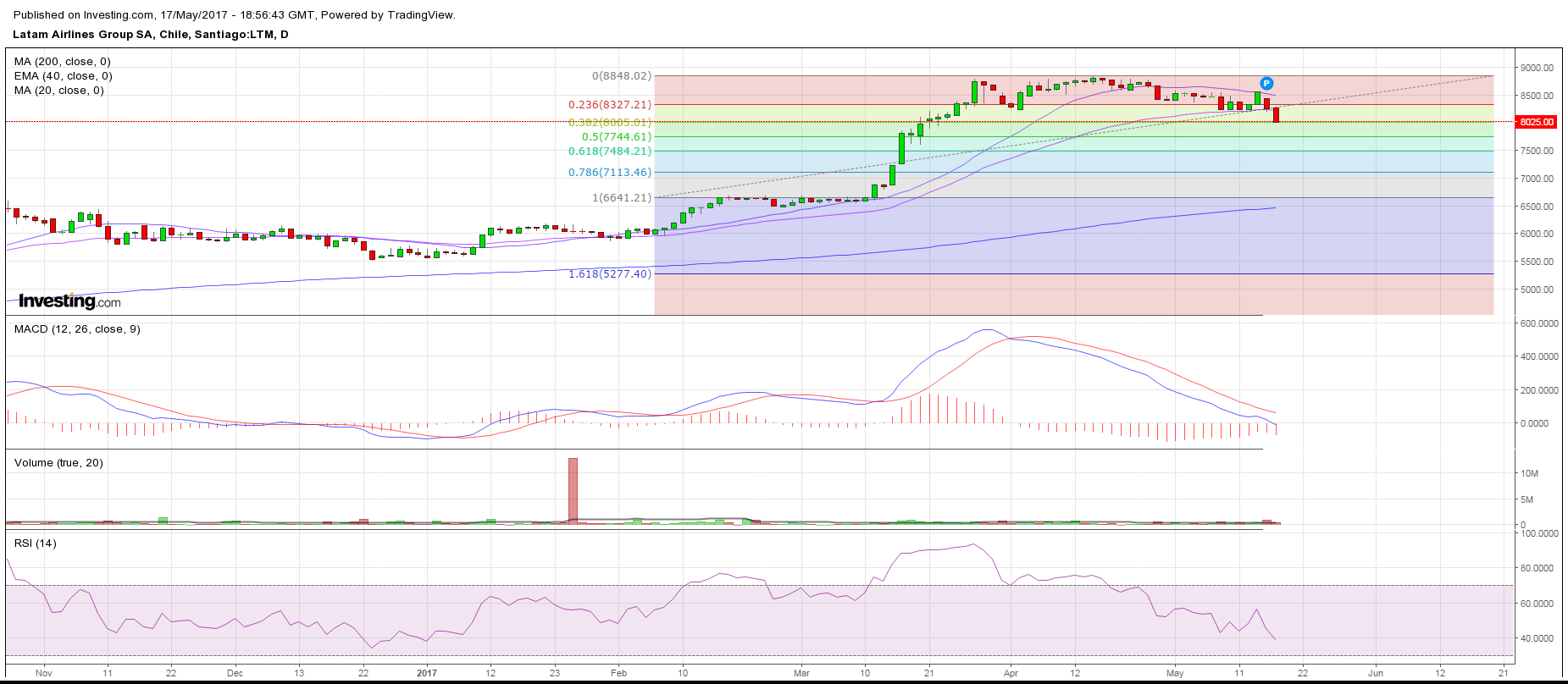Select the MA (200, close, 0) indicator label
The width and height of the screenshot is (1568, 684).
click(x=63, y=62)
